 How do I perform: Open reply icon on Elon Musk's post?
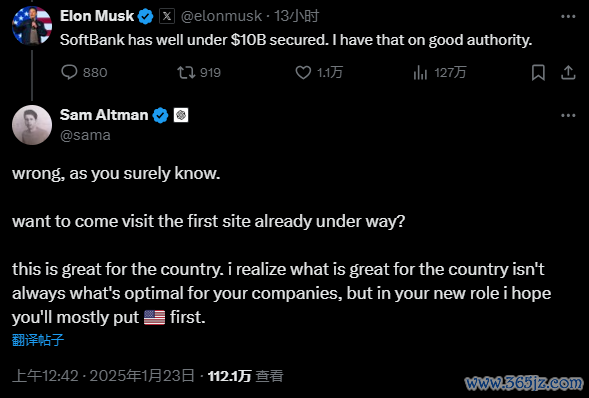click(69, 72)
